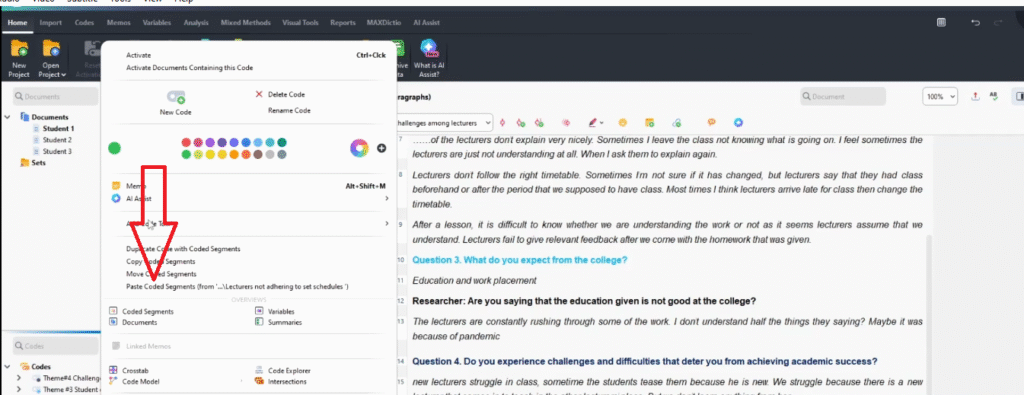Open the MAXDictio ribbon tab
This screenshot has width=1024, height=395.
pos(384,23)
